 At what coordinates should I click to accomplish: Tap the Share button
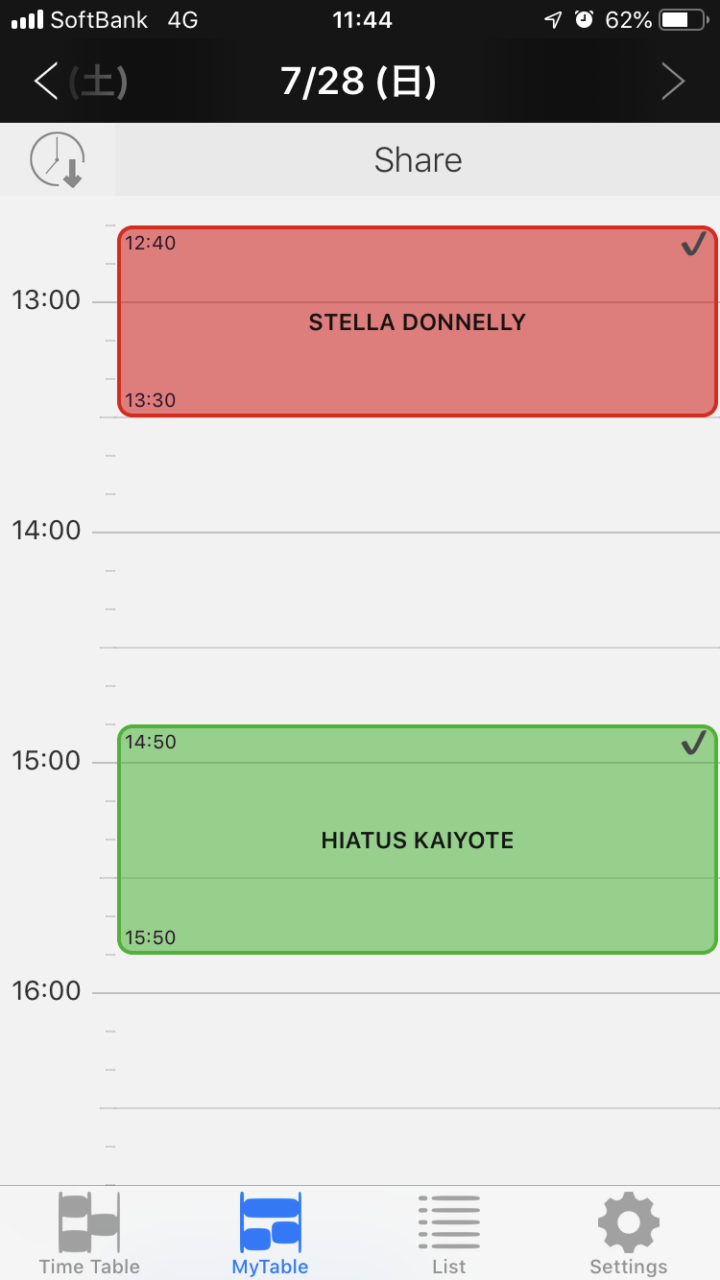pyautogui.click(x=418, y=160)
